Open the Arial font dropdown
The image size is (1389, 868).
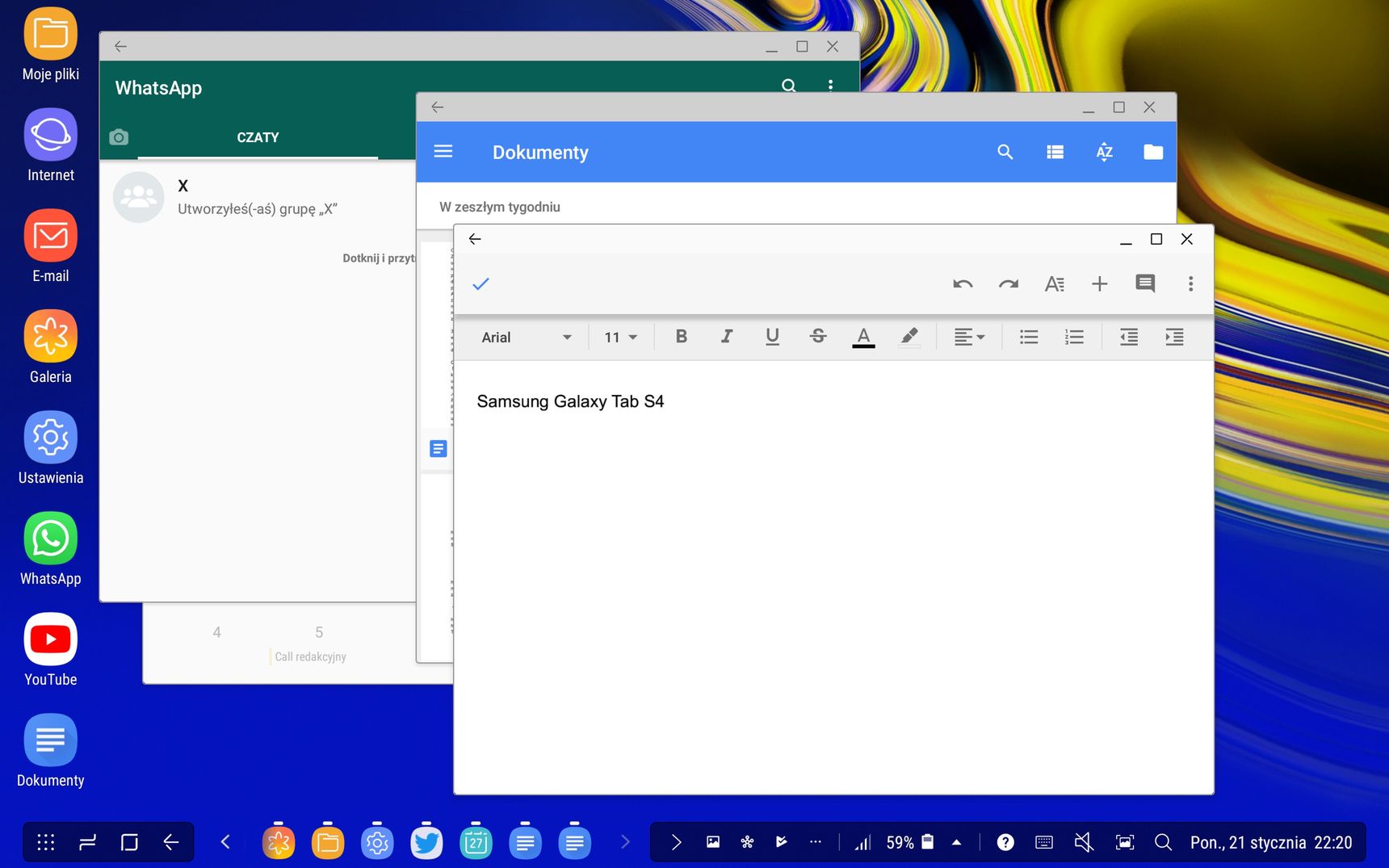click(526, 338)
